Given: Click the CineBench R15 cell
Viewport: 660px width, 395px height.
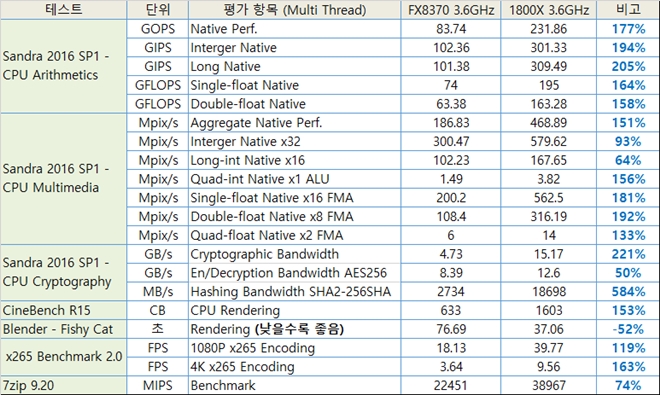Looking at the screenshot, I should [64, 310].
